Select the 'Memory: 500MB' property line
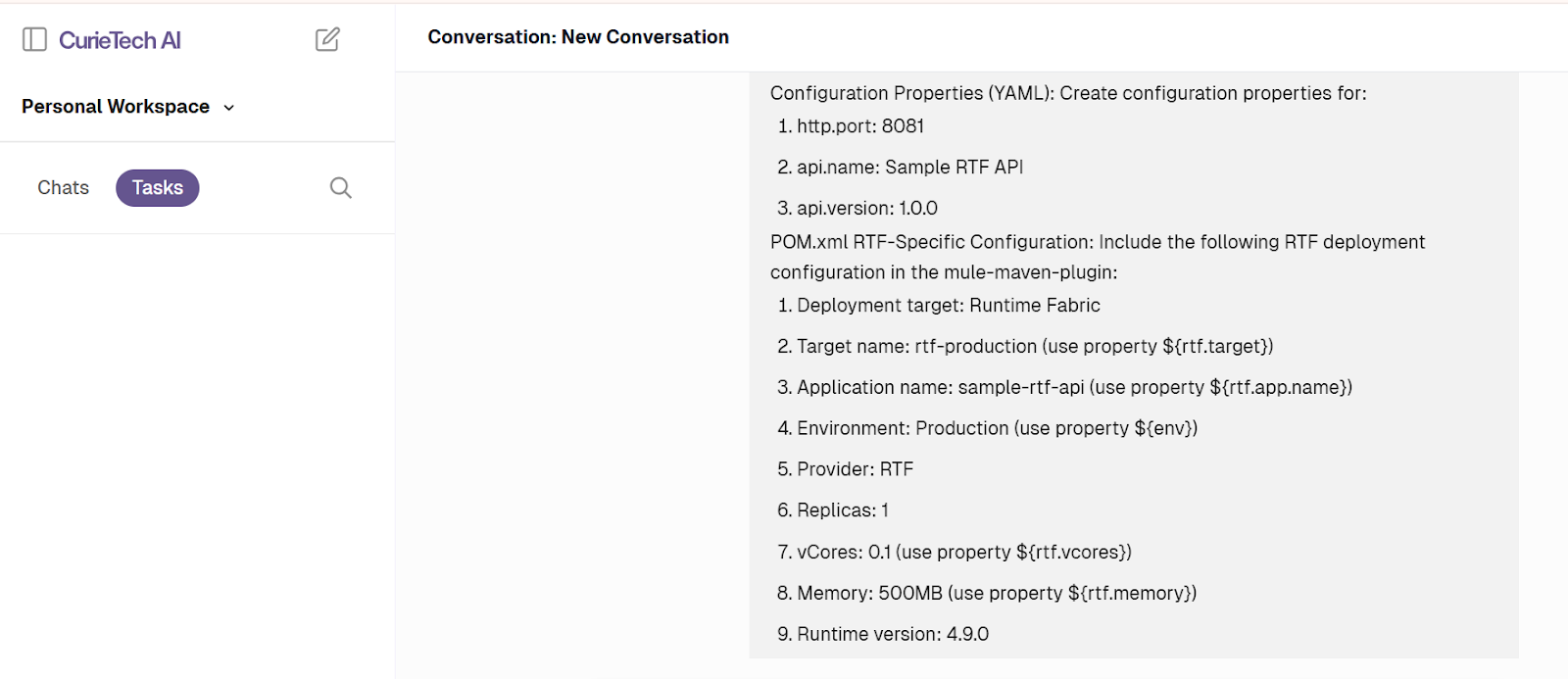 tap(985, 593)
